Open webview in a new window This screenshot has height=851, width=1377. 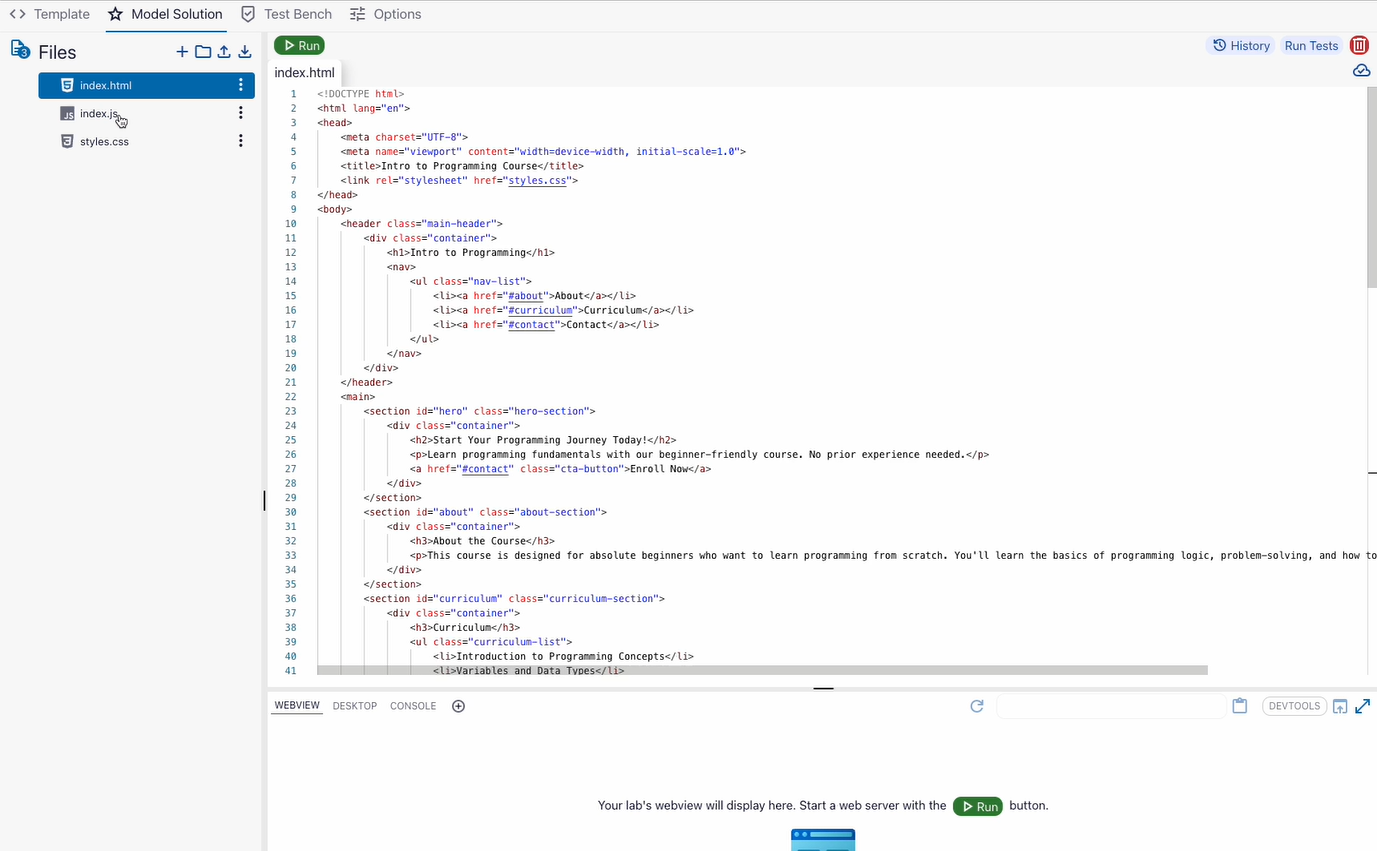(x=1340, y=705)
